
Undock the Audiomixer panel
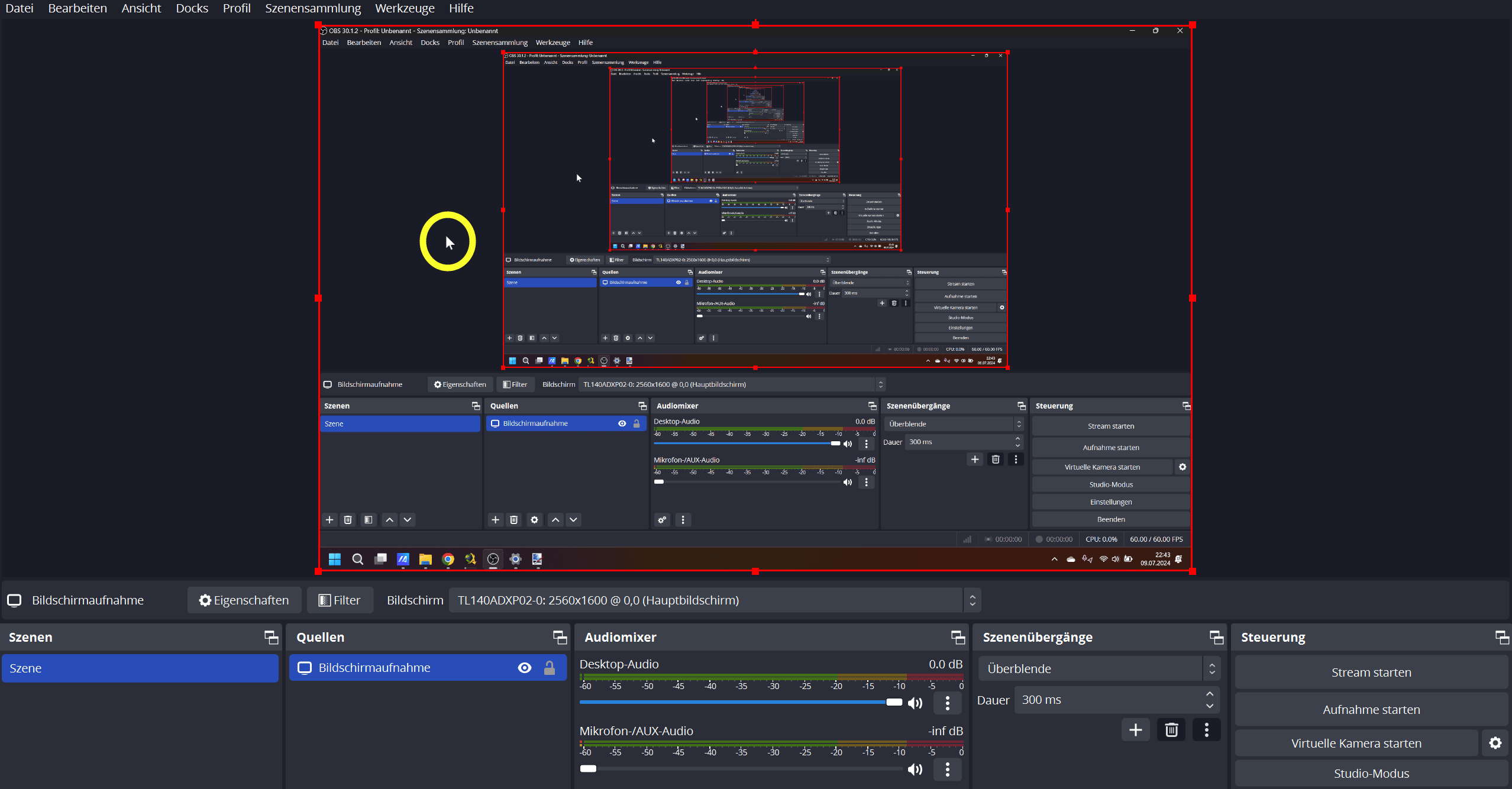[958, 637]
